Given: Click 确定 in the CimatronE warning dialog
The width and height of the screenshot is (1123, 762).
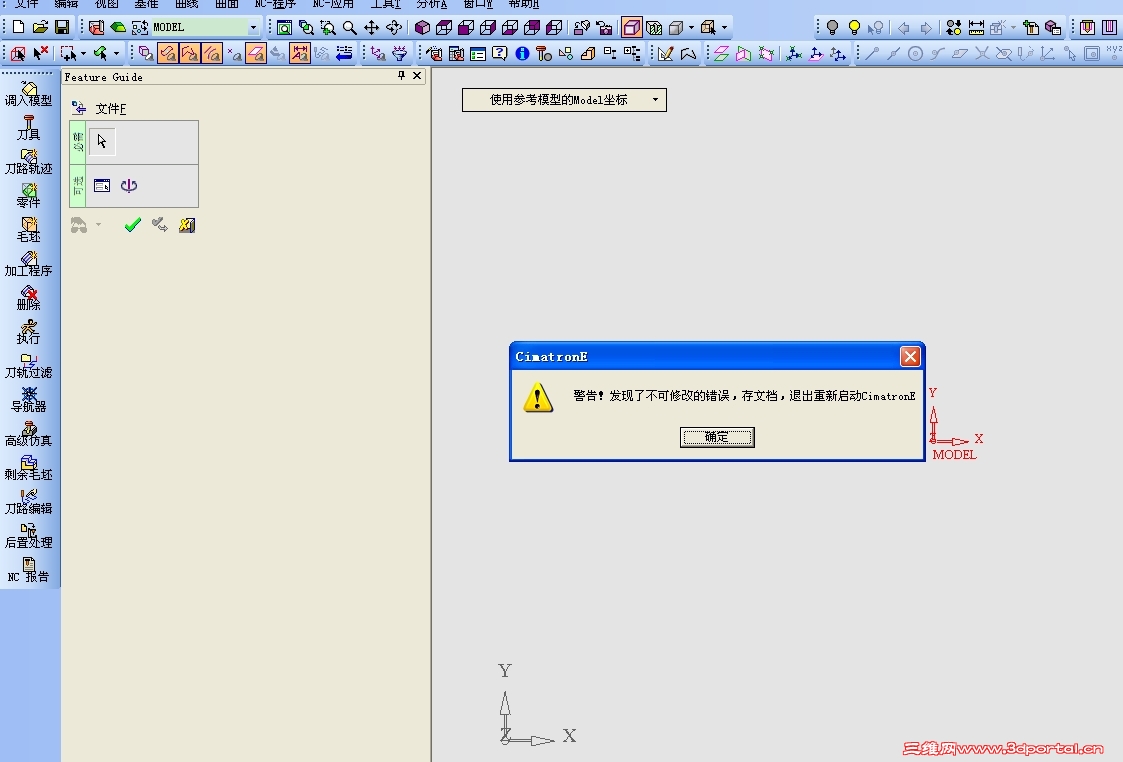Looking at the screenshot, I should click(717, 437).
